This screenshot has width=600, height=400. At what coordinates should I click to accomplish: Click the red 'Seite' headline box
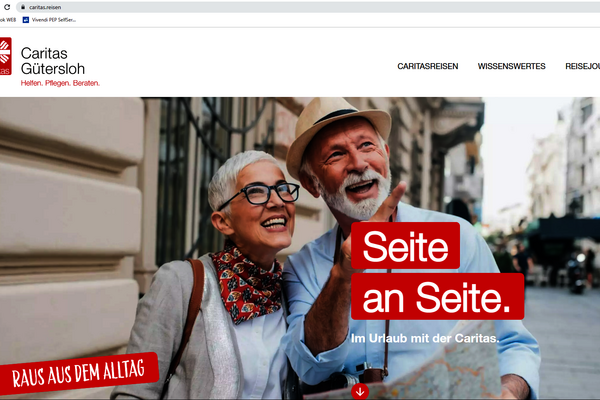point(405,246)
